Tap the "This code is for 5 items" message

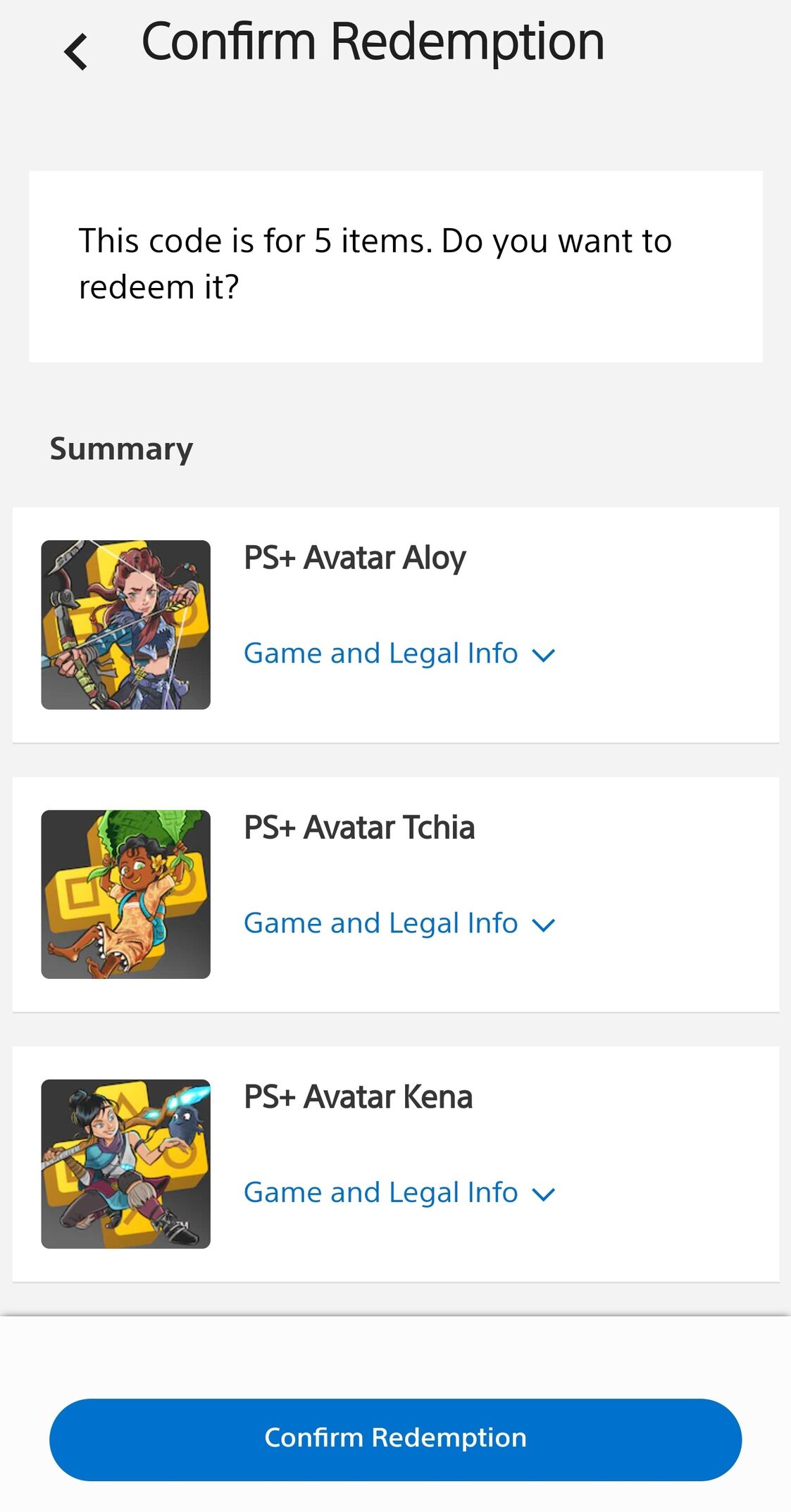(375, 264)
